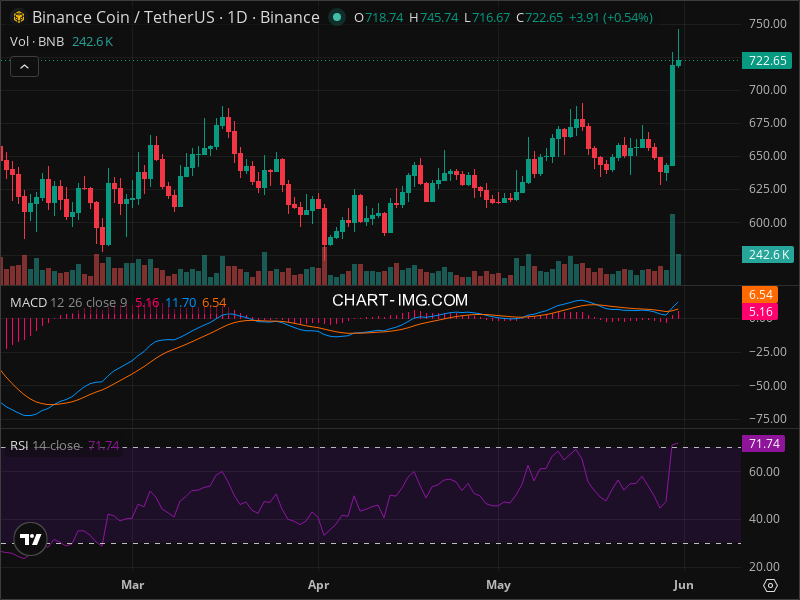This screenshot has height=600, width=800.
Task: Click the pink 5.16 MACD axis tag
Action: [x=760, y=312]
